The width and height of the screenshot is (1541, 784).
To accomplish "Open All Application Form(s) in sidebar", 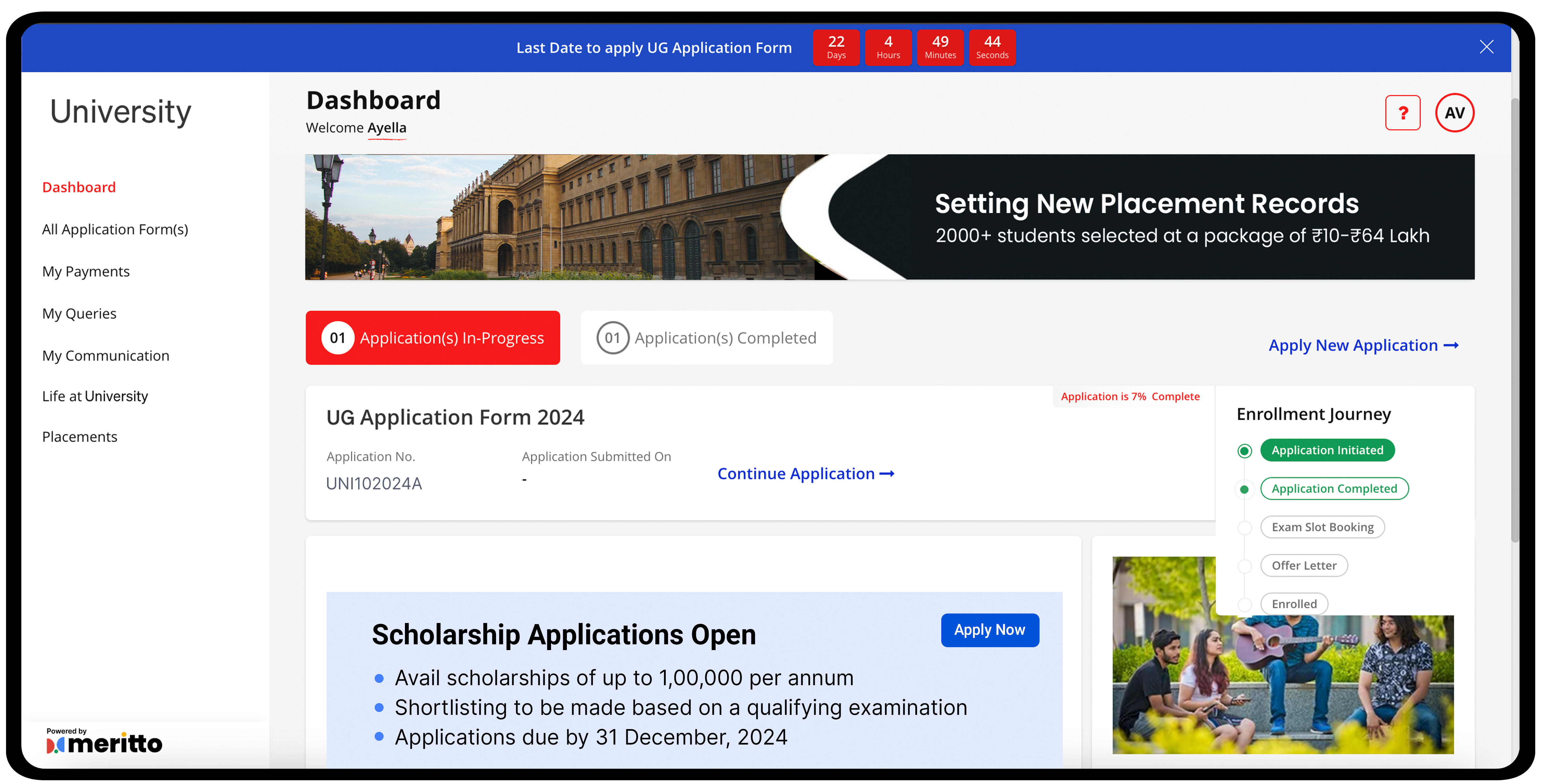I will pos(115,230).
